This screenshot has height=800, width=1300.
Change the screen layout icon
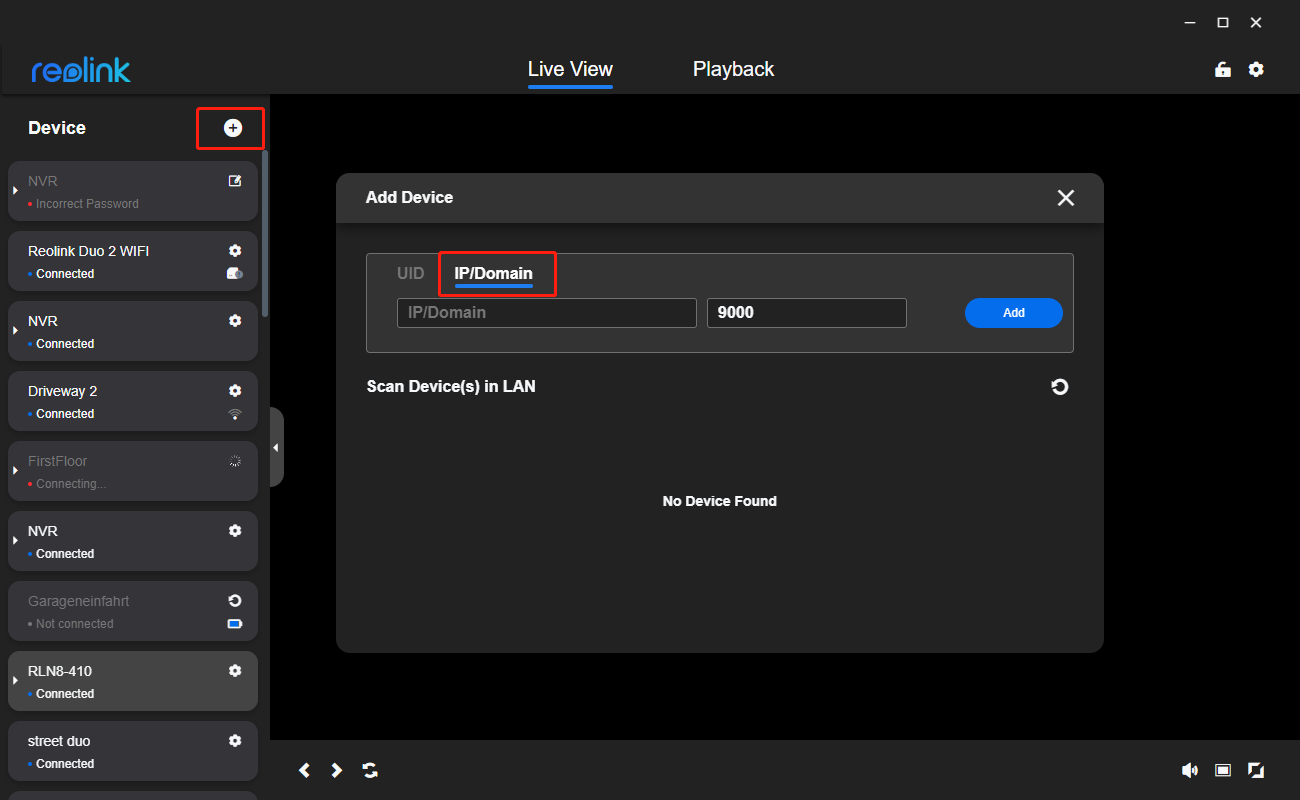1222,770
